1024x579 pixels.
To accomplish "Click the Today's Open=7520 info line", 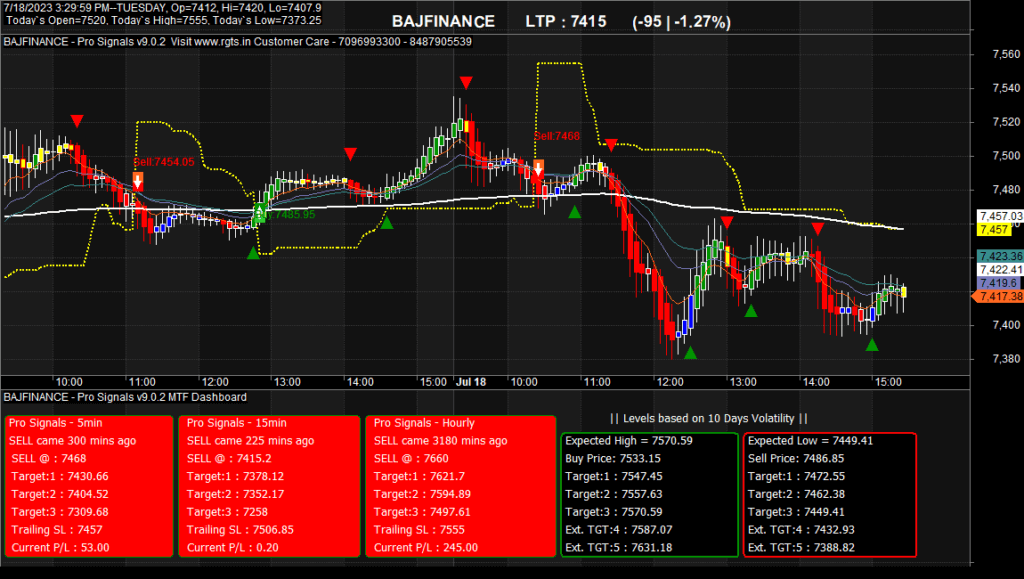I will point(163,20).
